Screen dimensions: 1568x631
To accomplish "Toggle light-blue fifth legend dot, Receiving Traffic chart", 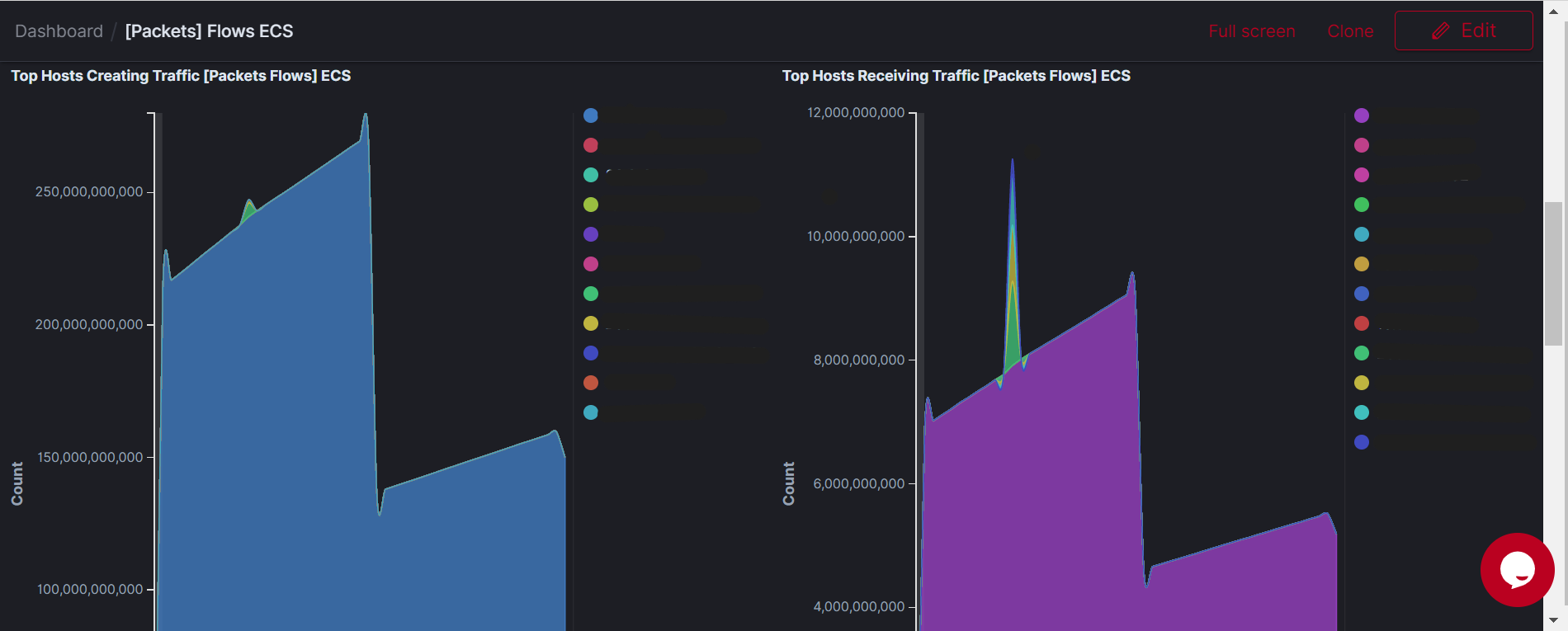I will pyautogui.click(x=1362, y=234).
